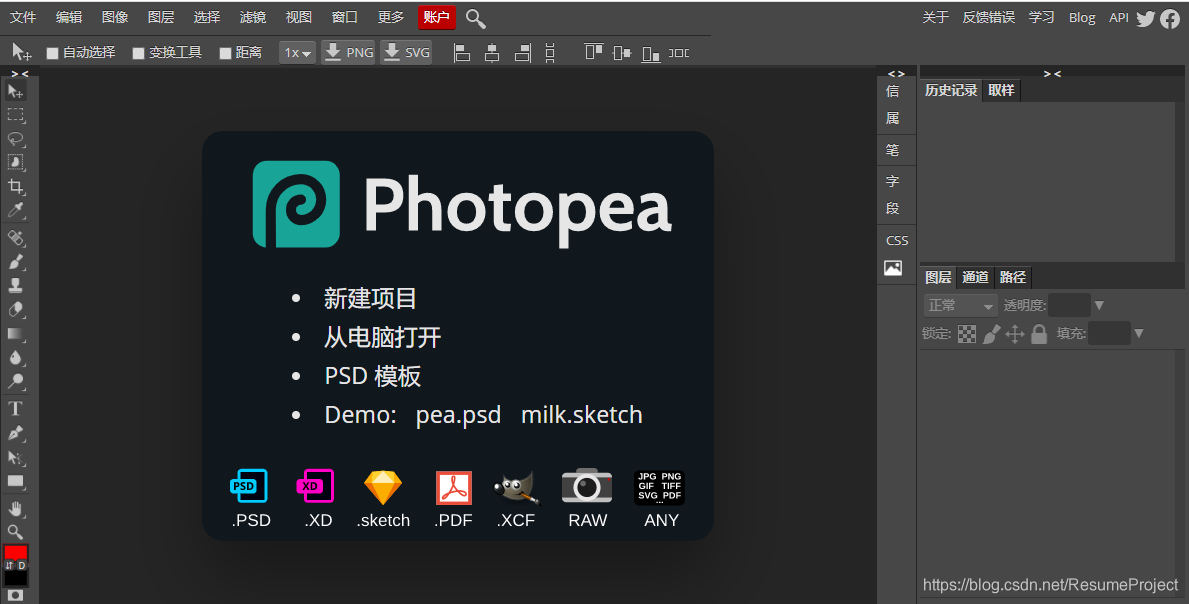
Task: Open the 填充 fill arrow
Action: 1138,333
